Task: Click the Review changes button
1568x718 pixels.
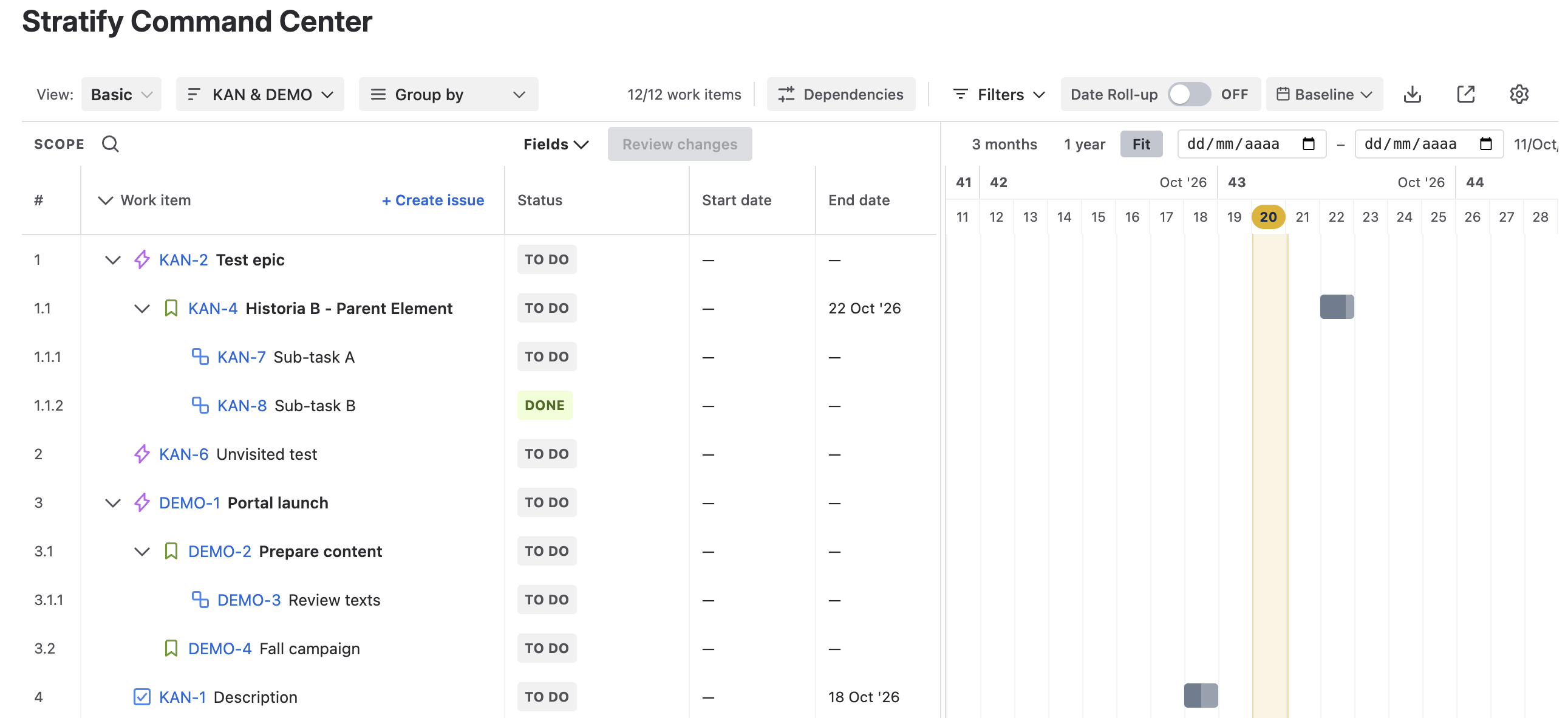Action: tap(680, 145)
